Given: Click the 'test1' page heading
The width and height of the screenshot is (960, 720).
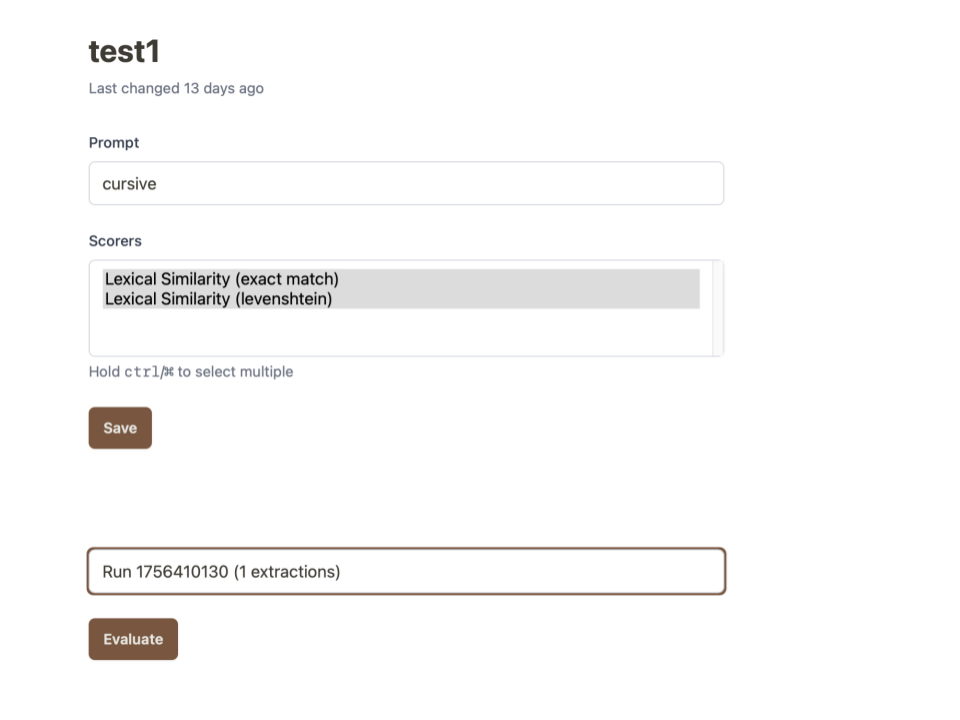Looking at the screenshot, I should (x=124, y=52).
